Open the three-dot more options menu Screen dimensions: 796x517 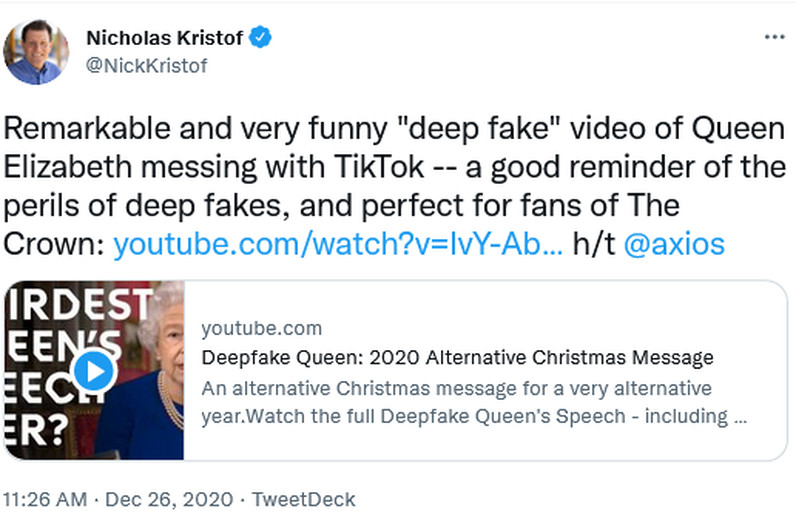774,37
